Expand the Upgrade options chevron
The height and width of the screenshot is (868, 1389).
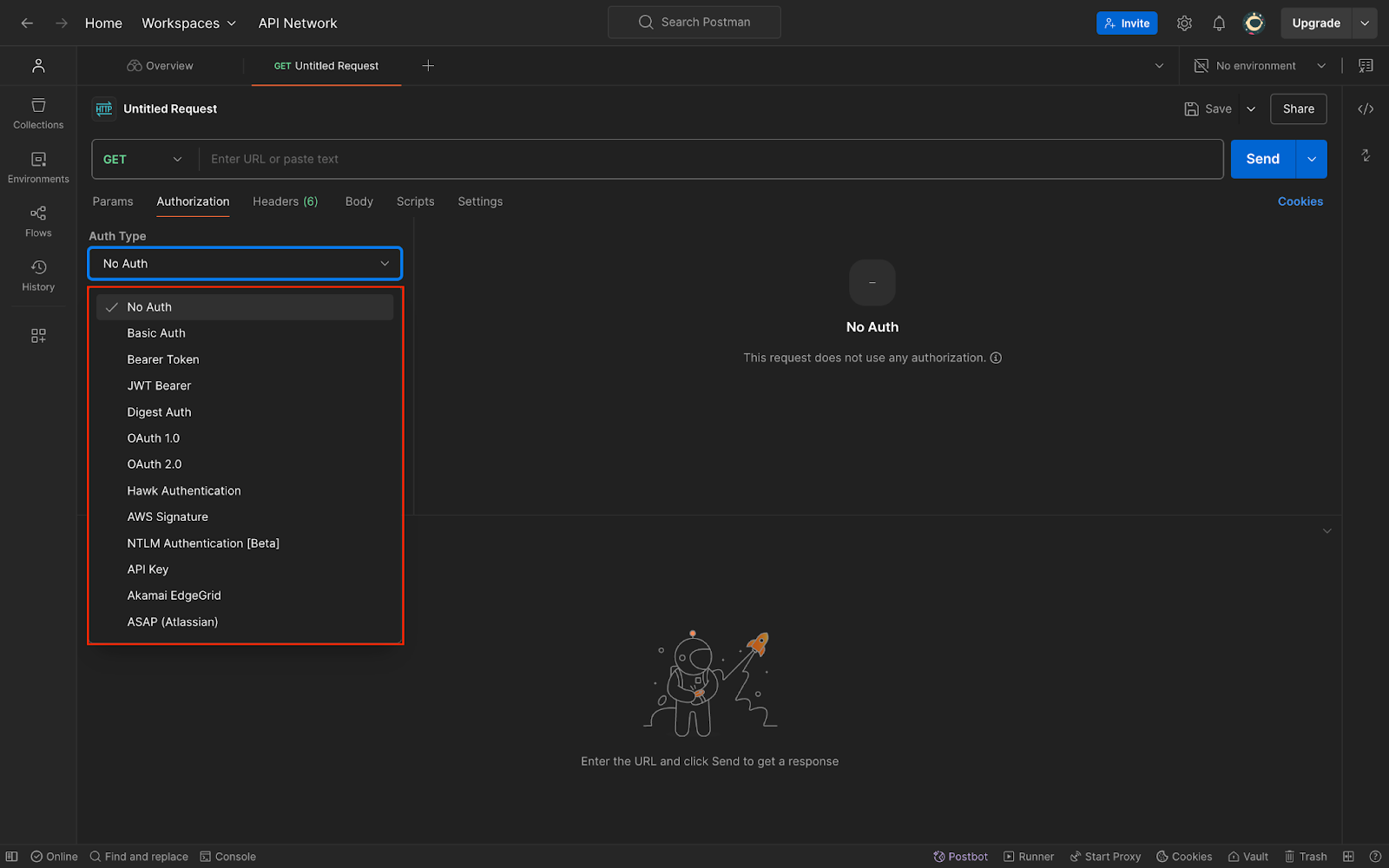1365,23
